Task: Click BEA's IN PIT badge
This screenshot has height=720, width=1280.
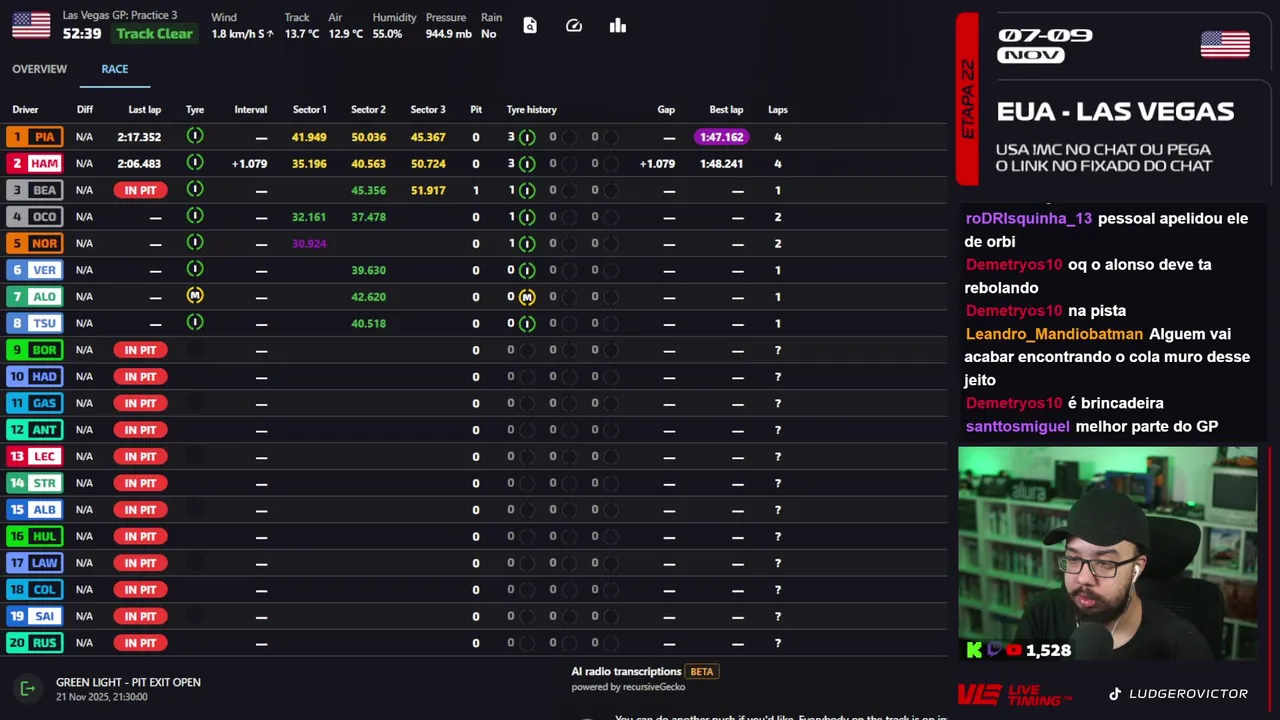Action: coord(140,190)
